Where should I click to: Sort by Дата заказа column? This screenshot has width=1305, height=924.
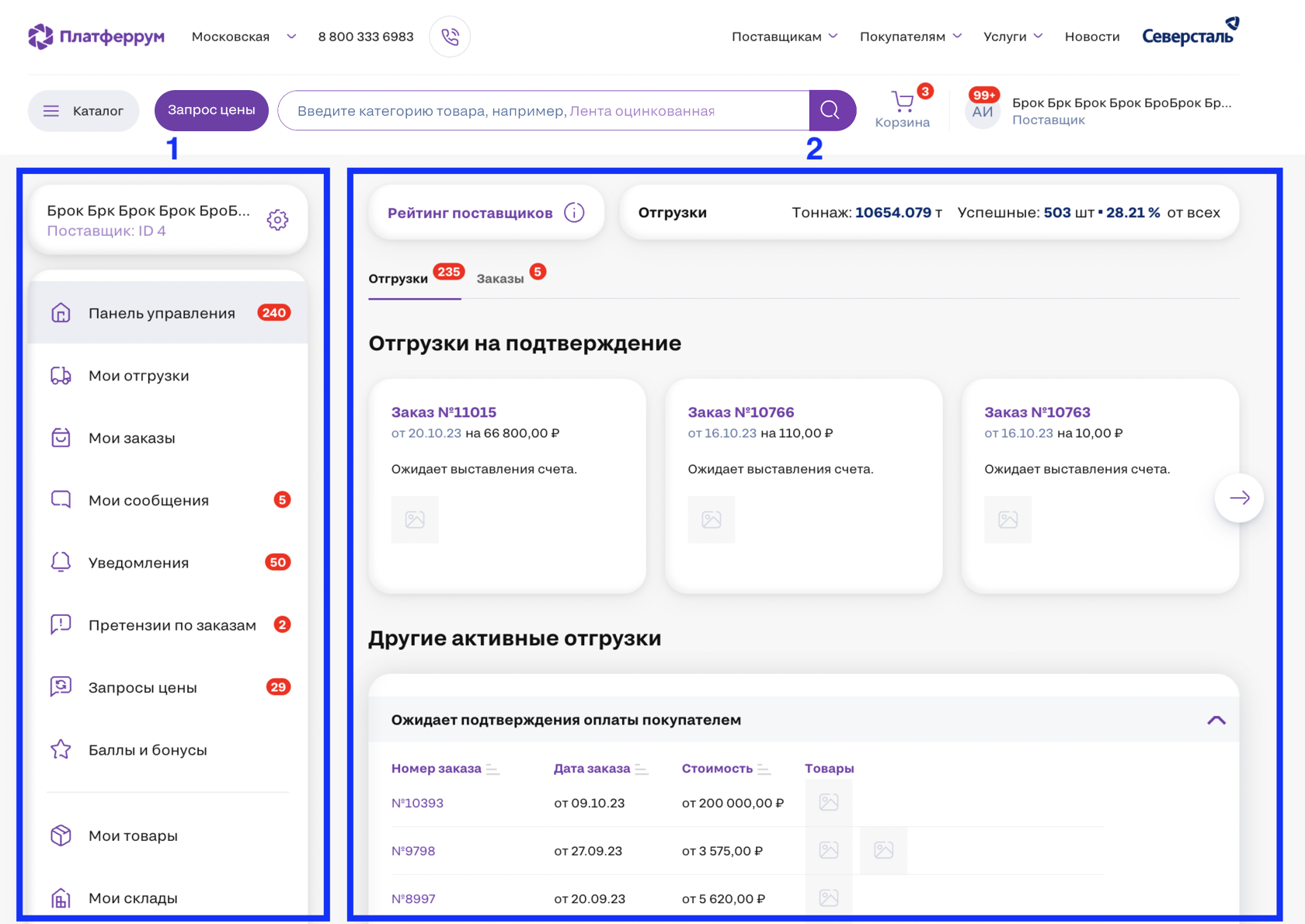(600, 769)
